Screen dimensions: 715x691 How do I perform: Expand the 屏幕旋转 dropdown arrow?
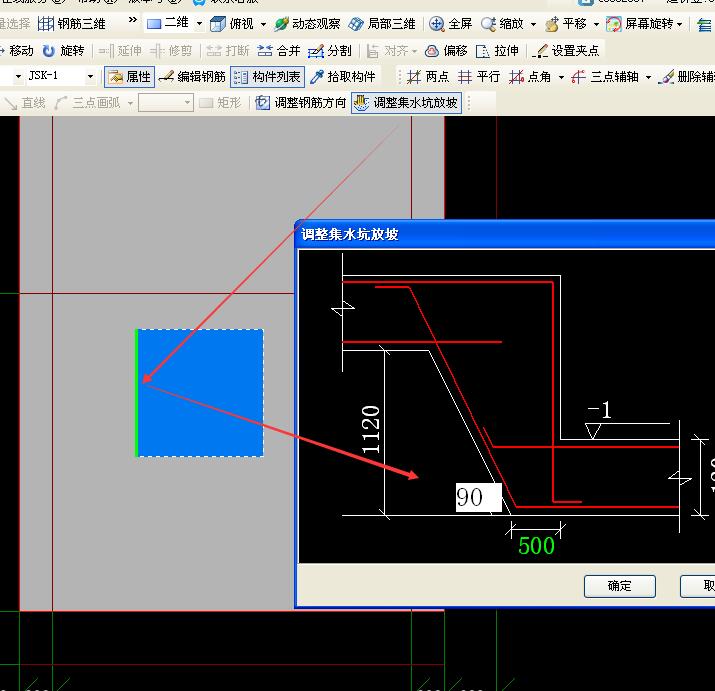(x=679, y=24)
